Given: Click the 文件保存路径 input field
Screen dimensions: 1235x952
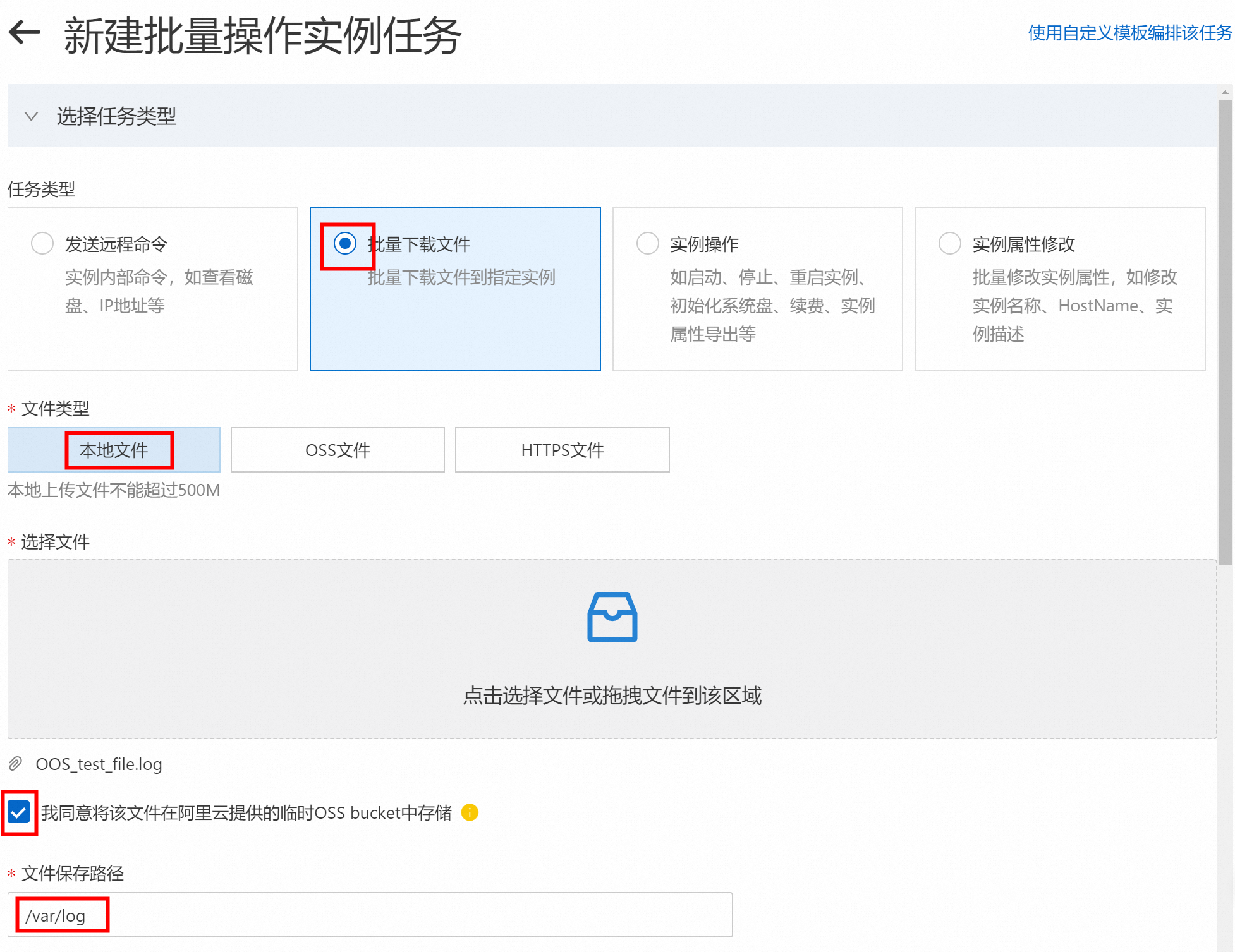Looking at the screenshot, I should (x=370, y=915).
